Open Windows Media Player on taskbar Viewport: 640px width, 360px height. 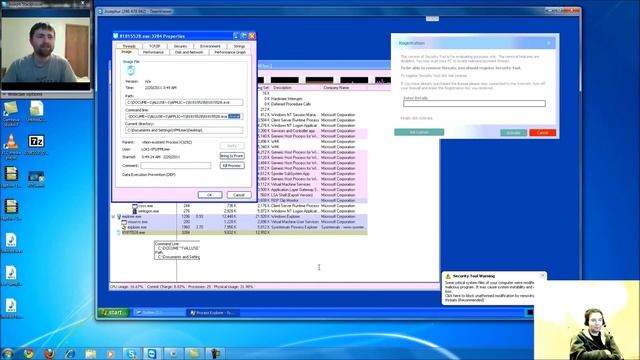coord(111,353)
